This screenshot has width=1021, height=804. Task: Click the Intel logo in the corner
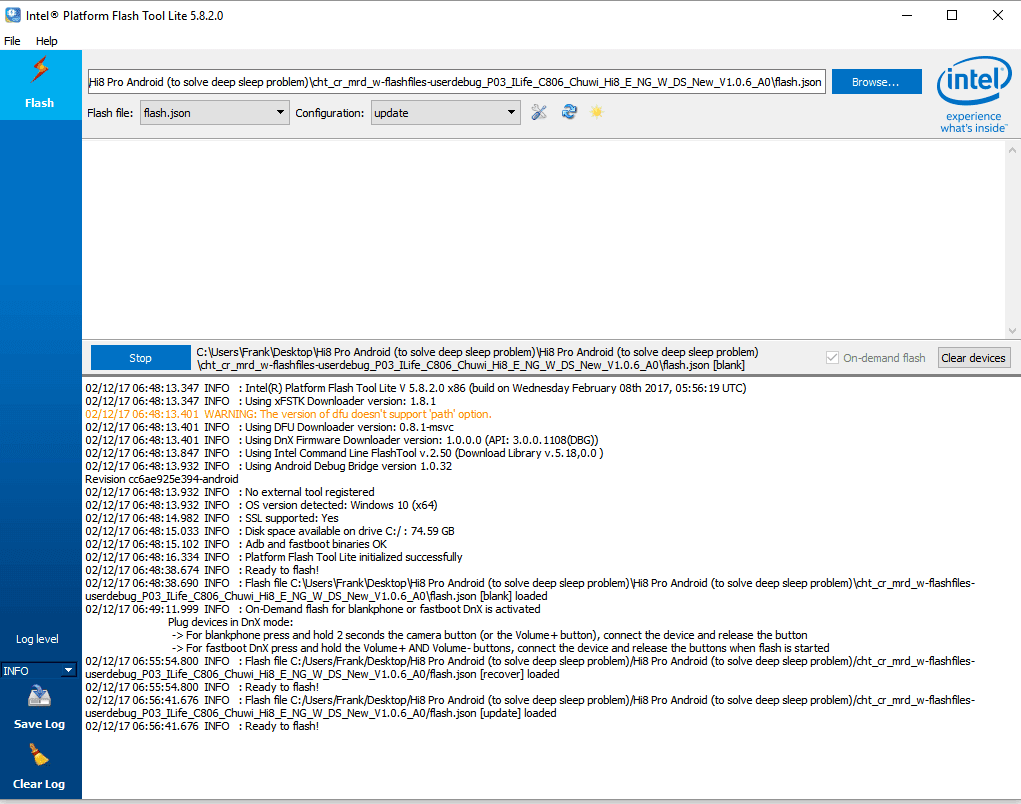(x=973, y=95)
